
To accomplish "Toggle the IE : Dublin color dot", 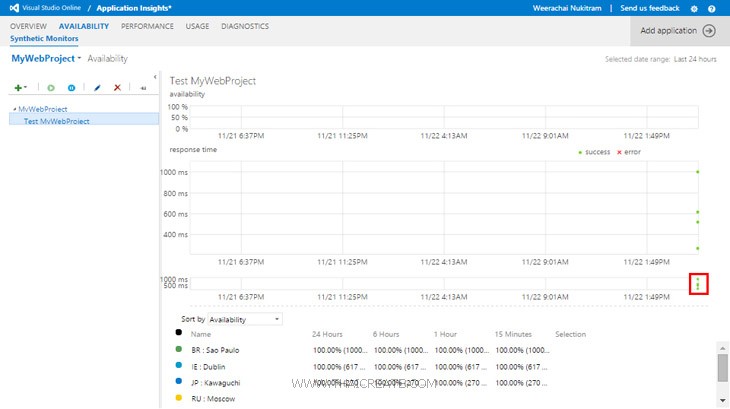I will [178, 365].
